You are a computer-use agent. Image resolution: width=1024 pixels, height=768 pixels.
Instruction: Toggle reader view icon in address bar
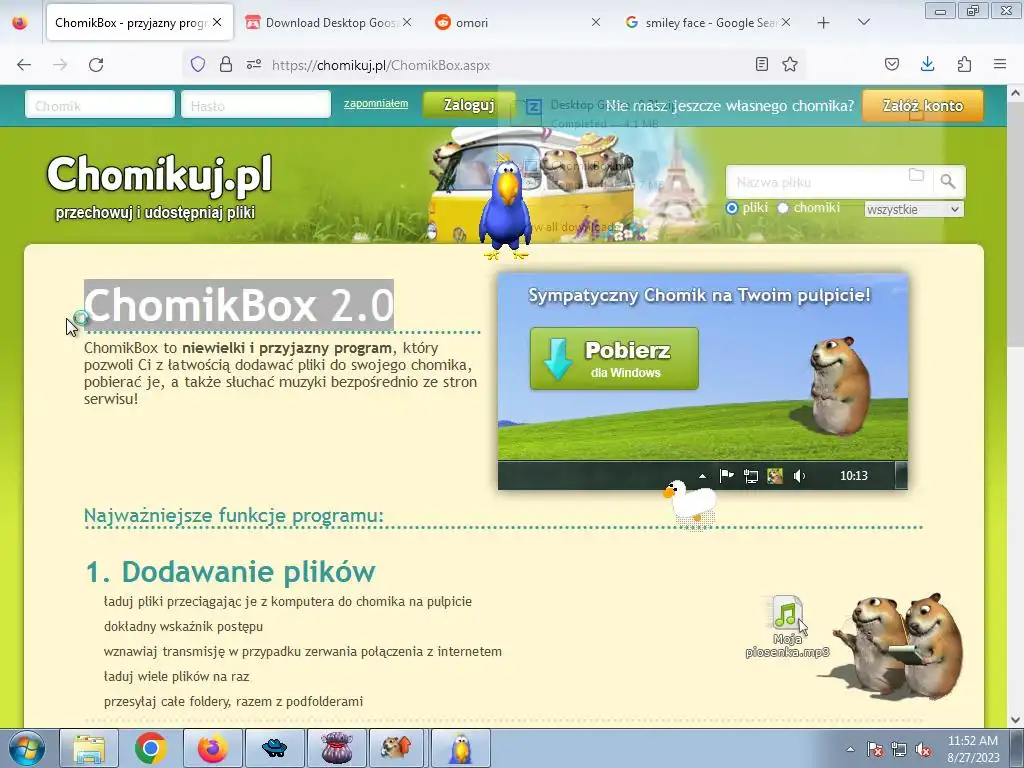coord(761,64)
